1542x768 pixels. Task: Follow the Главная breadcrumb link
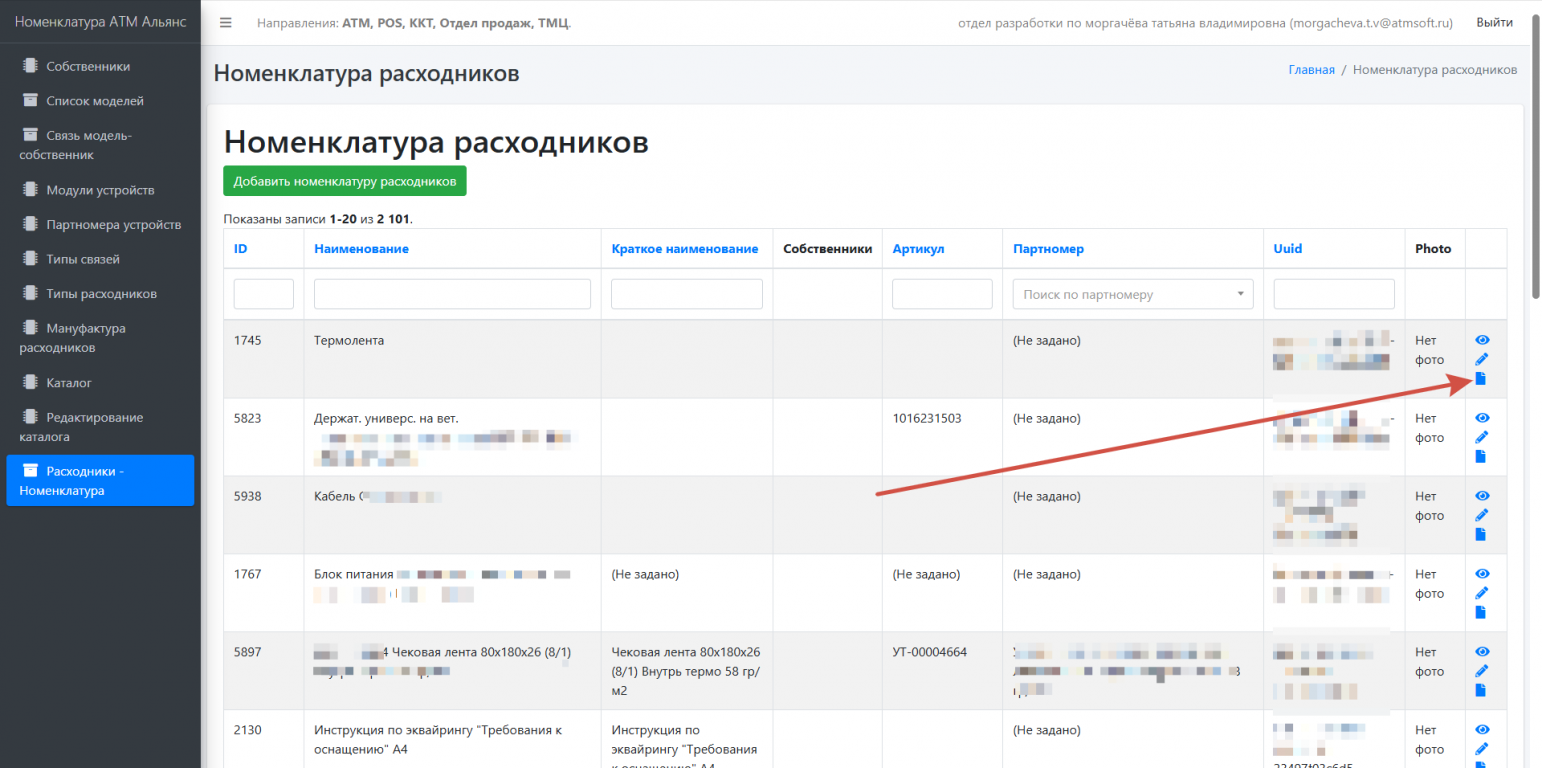coord(1311,70)
